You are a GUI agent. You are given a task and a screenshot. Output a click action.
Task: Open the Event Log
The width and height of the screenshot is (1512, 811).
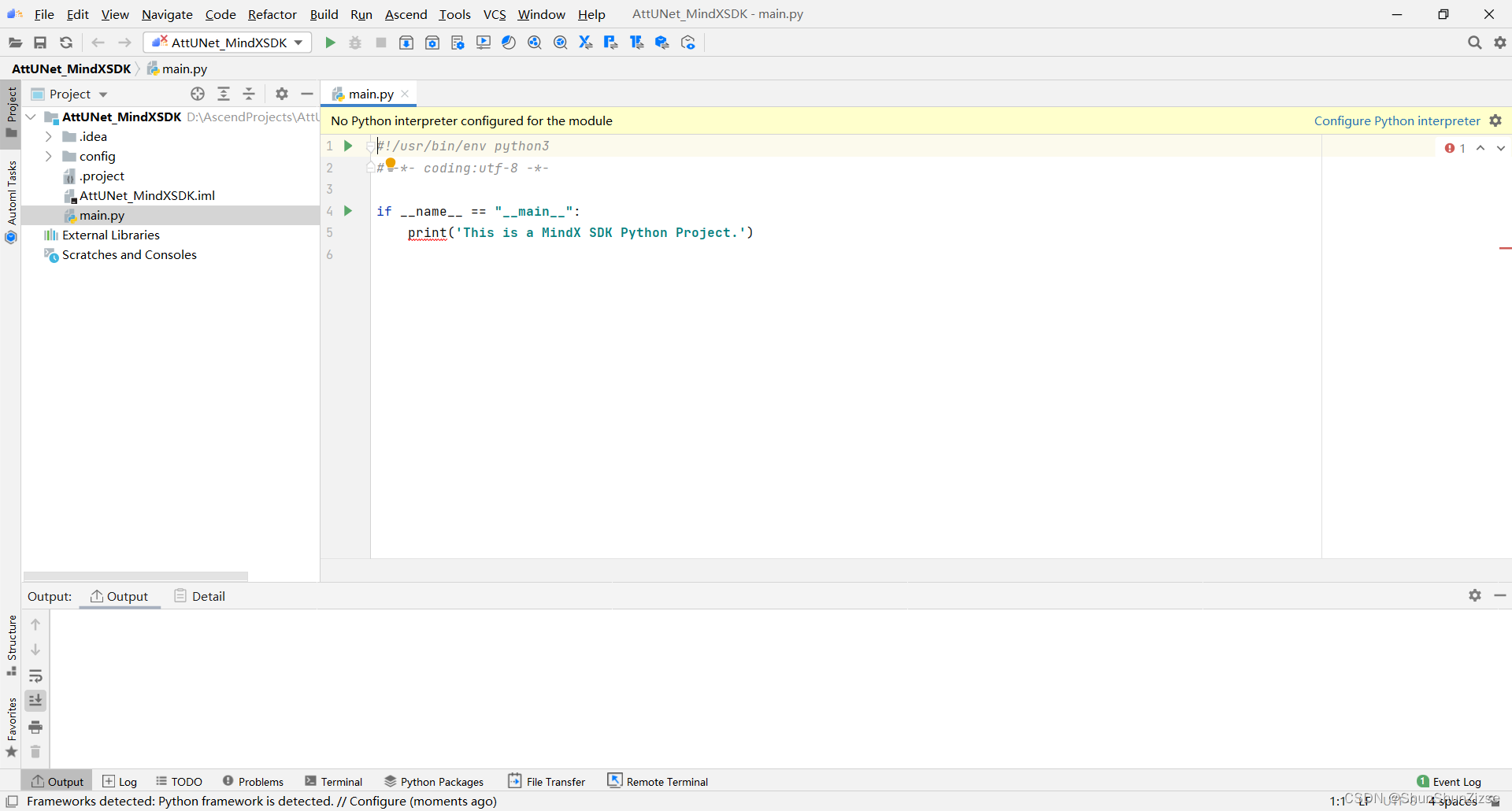(1449, 781)
